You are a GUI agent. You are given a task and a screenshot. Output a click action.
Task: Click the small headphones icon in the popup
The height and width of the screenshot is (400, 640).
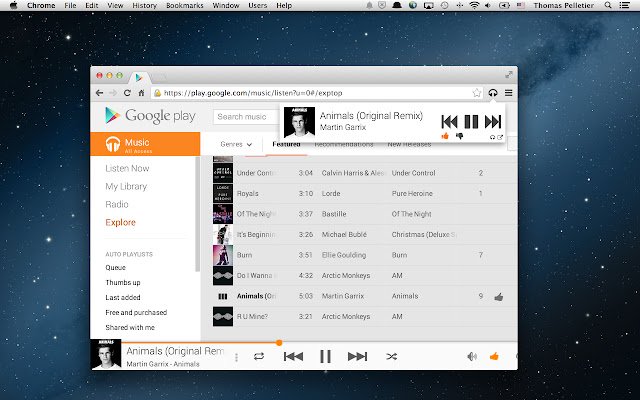point(492,137)
